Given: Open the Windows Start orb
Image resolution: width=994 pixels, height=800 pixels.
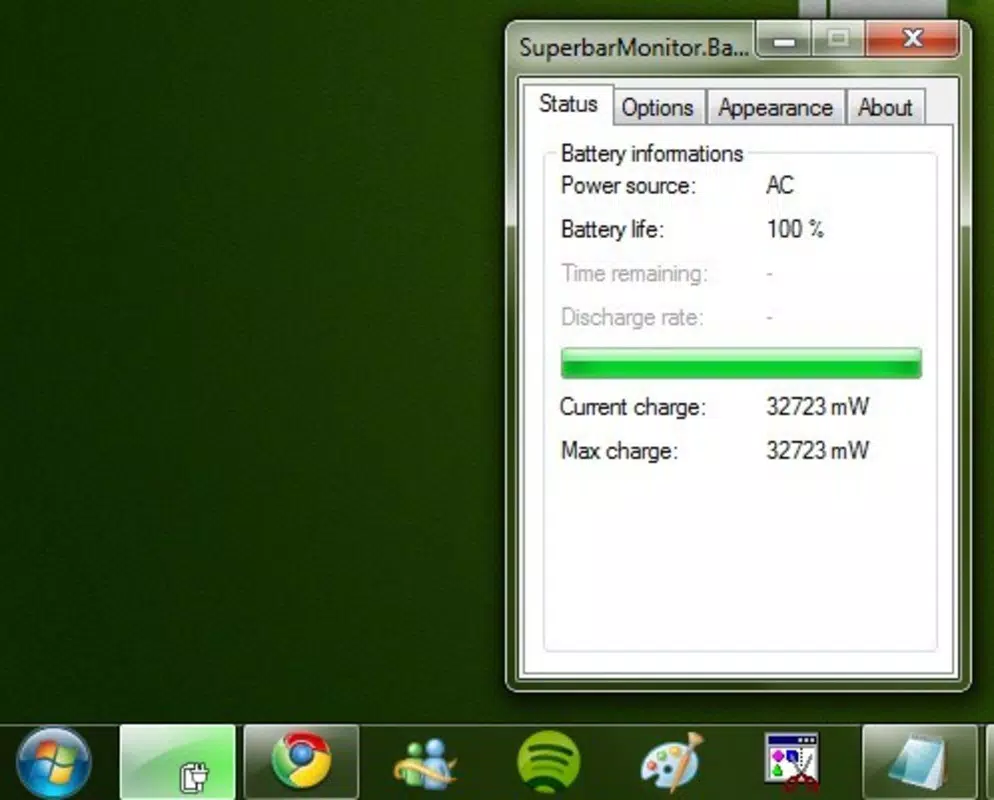Looking at the screenshot, I should click(x=54, y=763).
